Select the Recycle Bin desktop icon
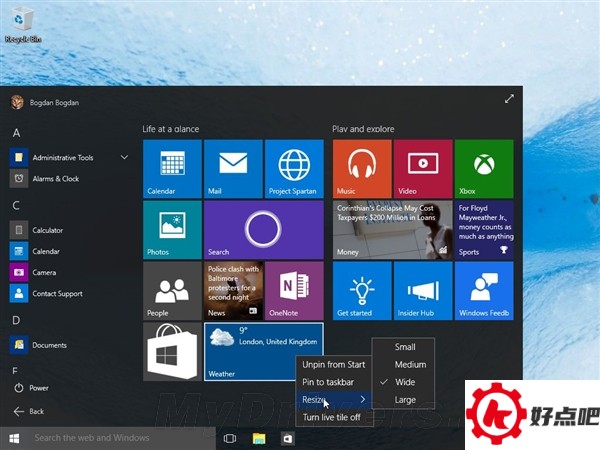The image size is (600, 450). click(x=23, y=25)
